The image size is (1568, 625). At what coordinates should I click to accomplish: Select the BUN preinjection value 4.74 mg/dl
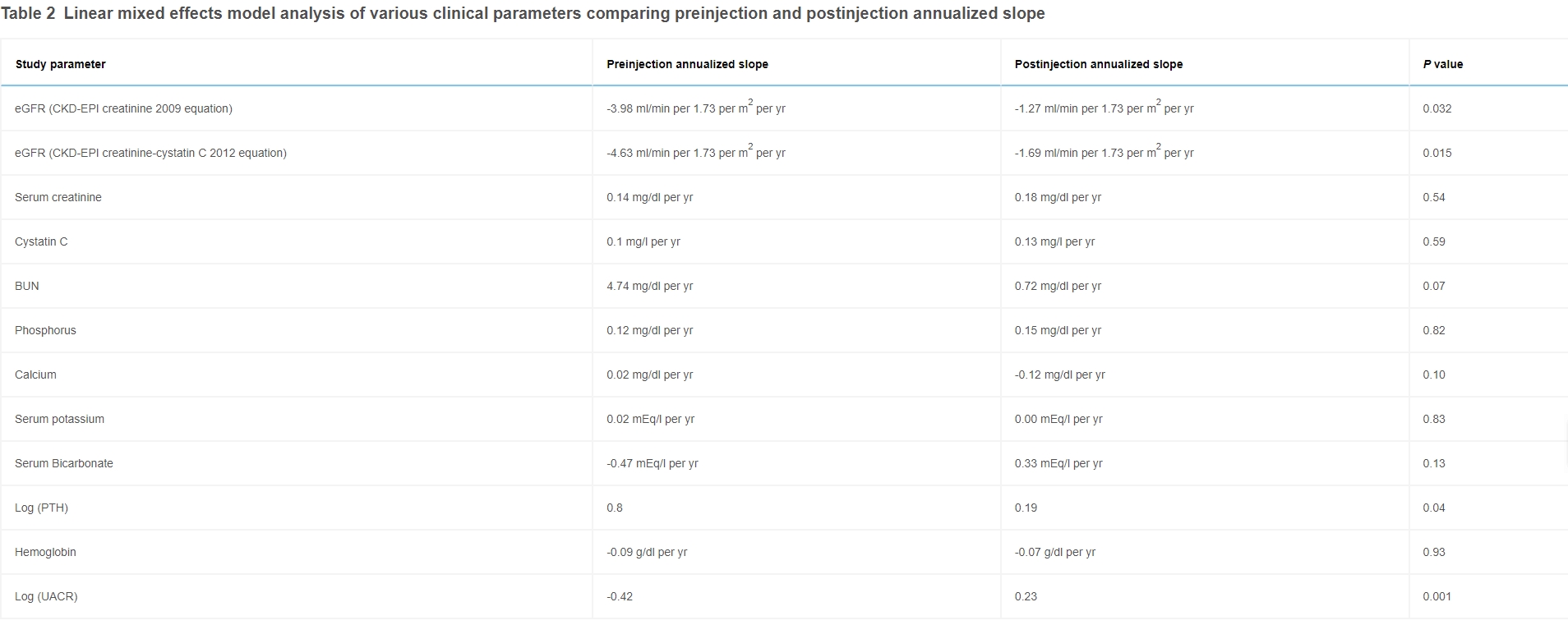649,286
